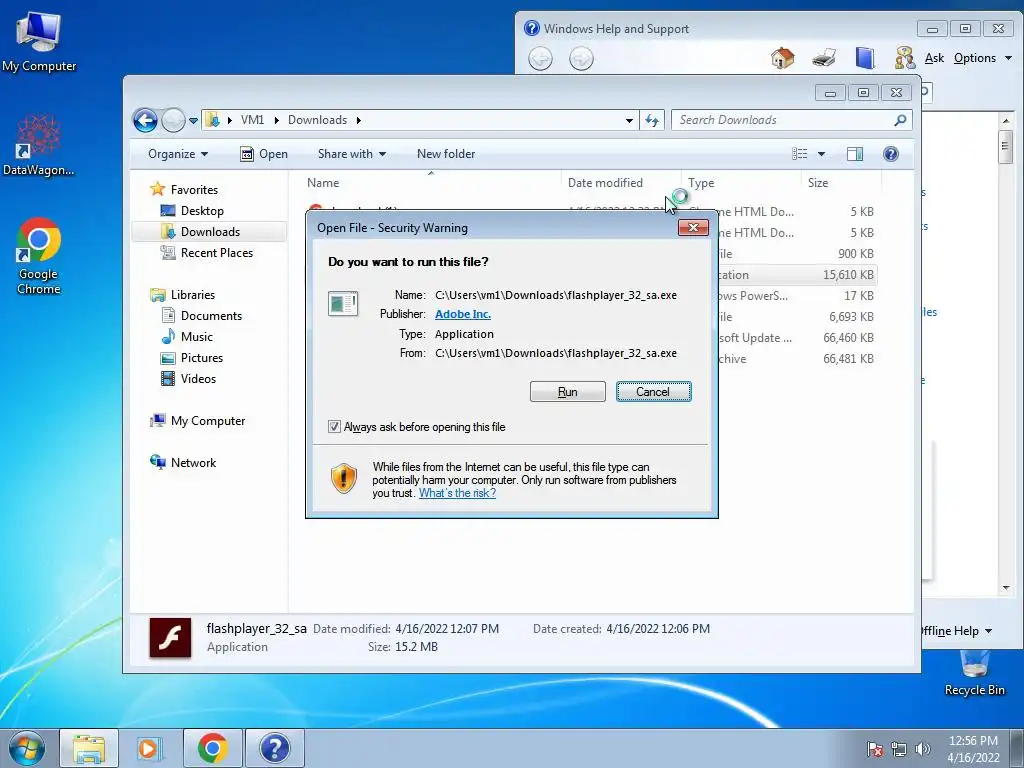Open Pictures library

[201, 358]
